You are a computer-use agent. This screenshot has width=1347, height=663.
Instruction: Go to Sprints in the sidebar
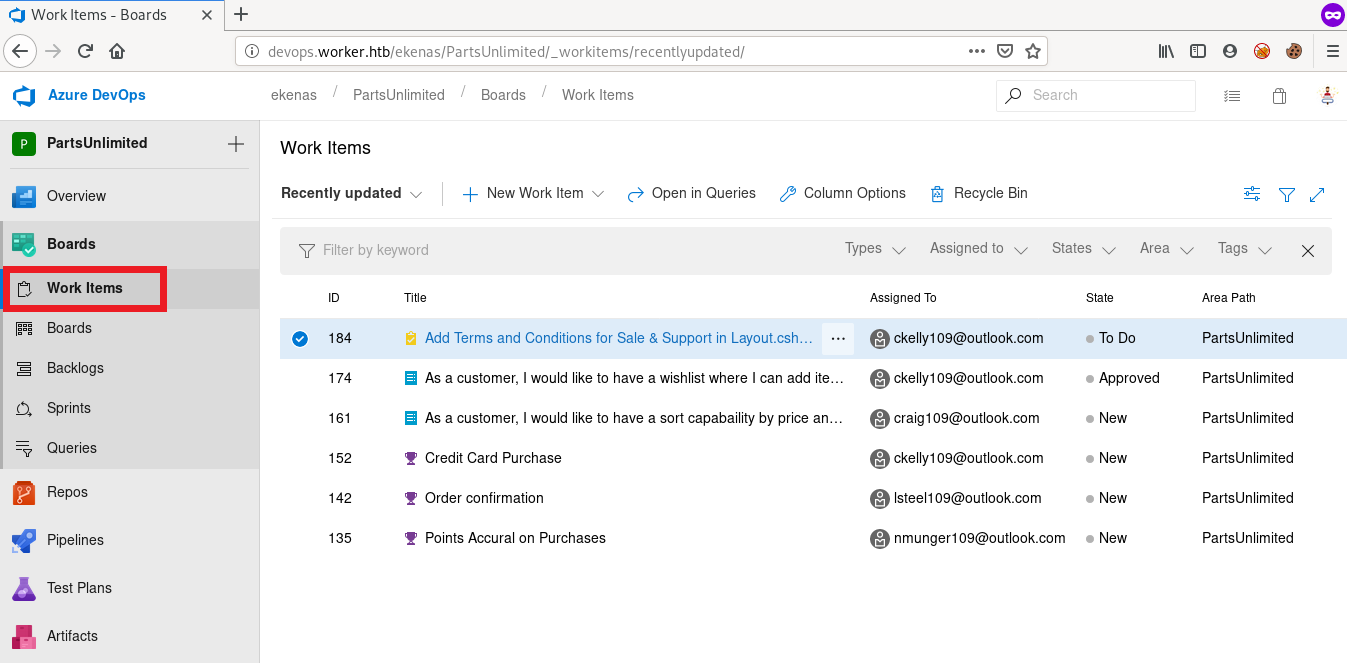[x=69, y=408]
